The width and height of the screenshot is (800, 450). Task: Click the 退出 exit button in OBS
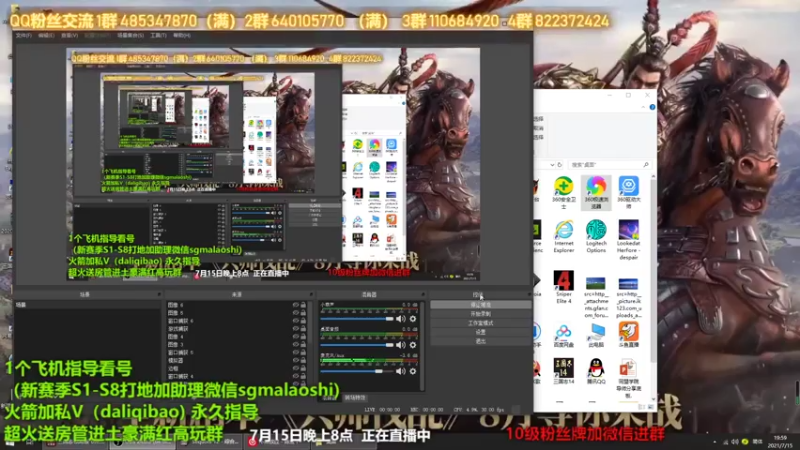click(480, 341)
